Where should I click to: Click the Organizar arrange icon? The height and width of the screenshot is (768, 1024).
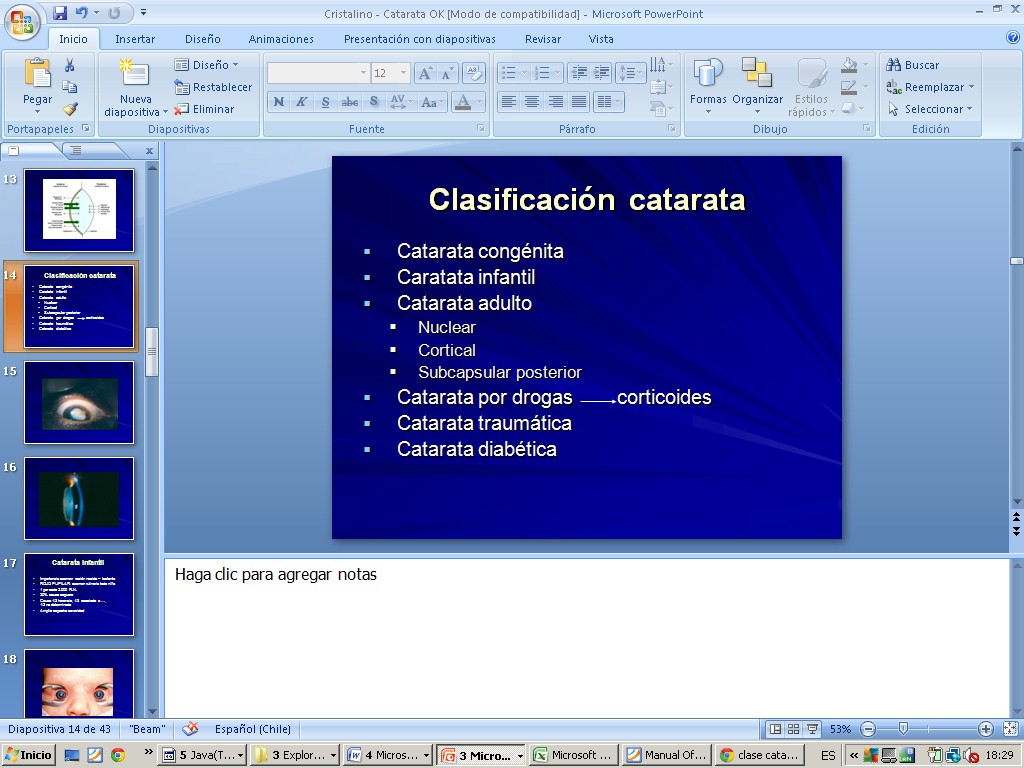757,85
